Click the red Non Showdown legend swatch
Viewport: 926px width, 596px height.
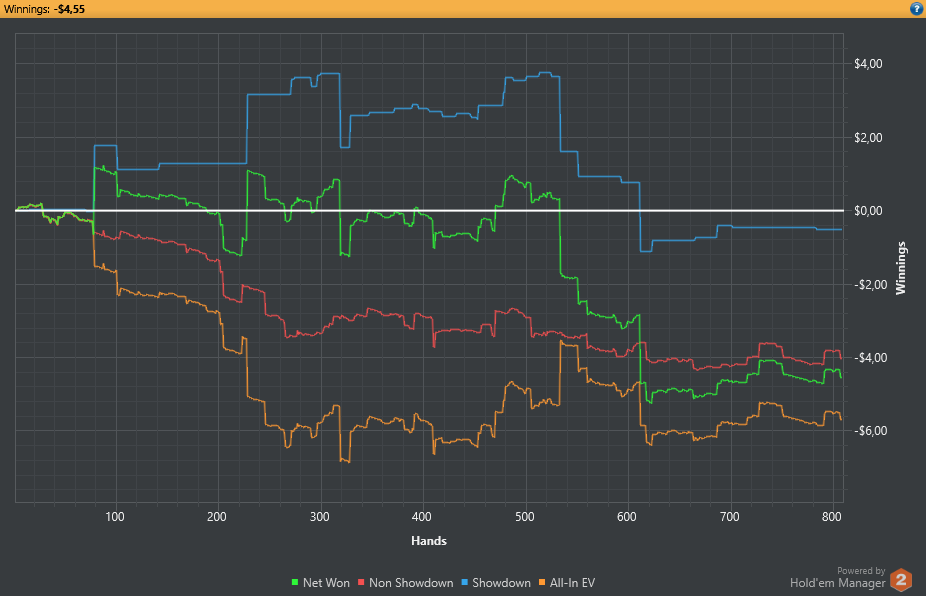361,583
